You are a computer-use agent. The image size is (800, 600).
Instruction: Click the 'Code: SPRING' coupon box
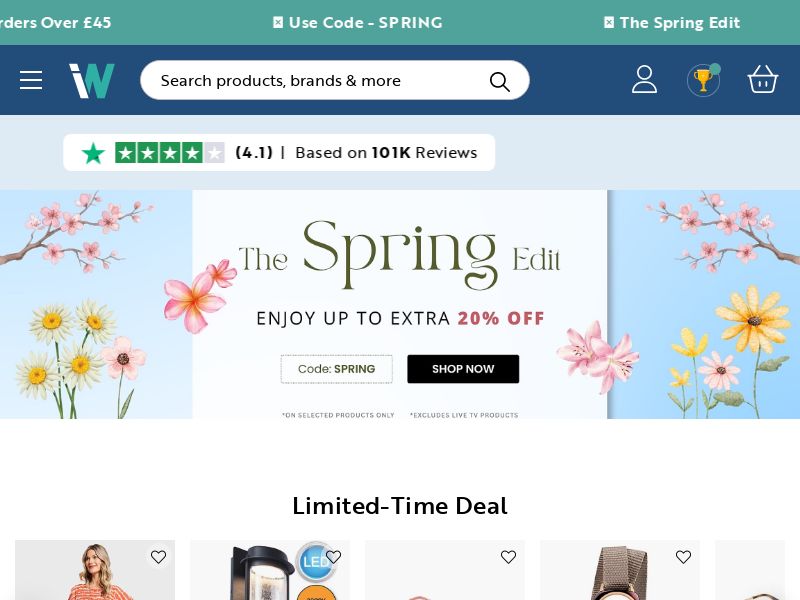336,369
